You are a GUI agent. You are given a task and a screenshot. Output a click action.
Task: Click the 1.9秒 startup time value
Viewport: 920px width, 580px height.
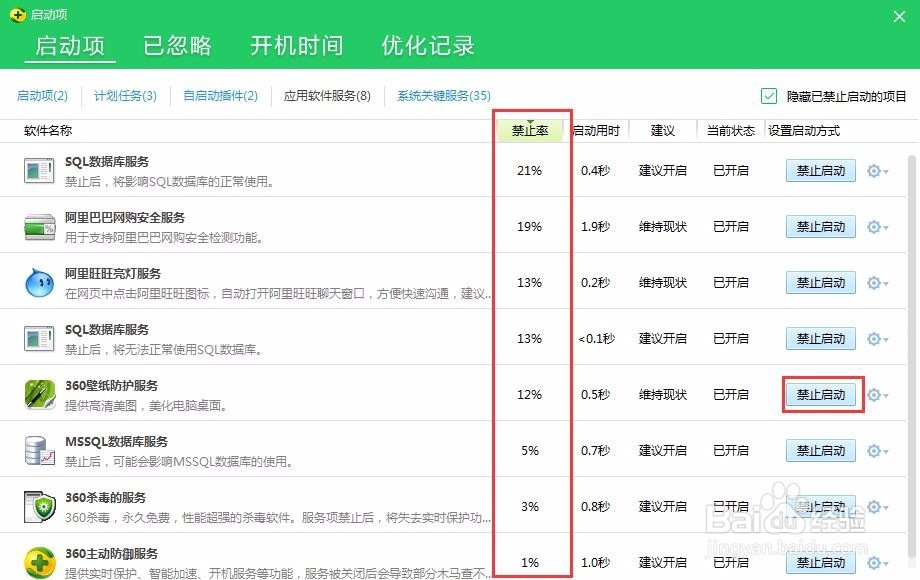[x=596, y=227]
